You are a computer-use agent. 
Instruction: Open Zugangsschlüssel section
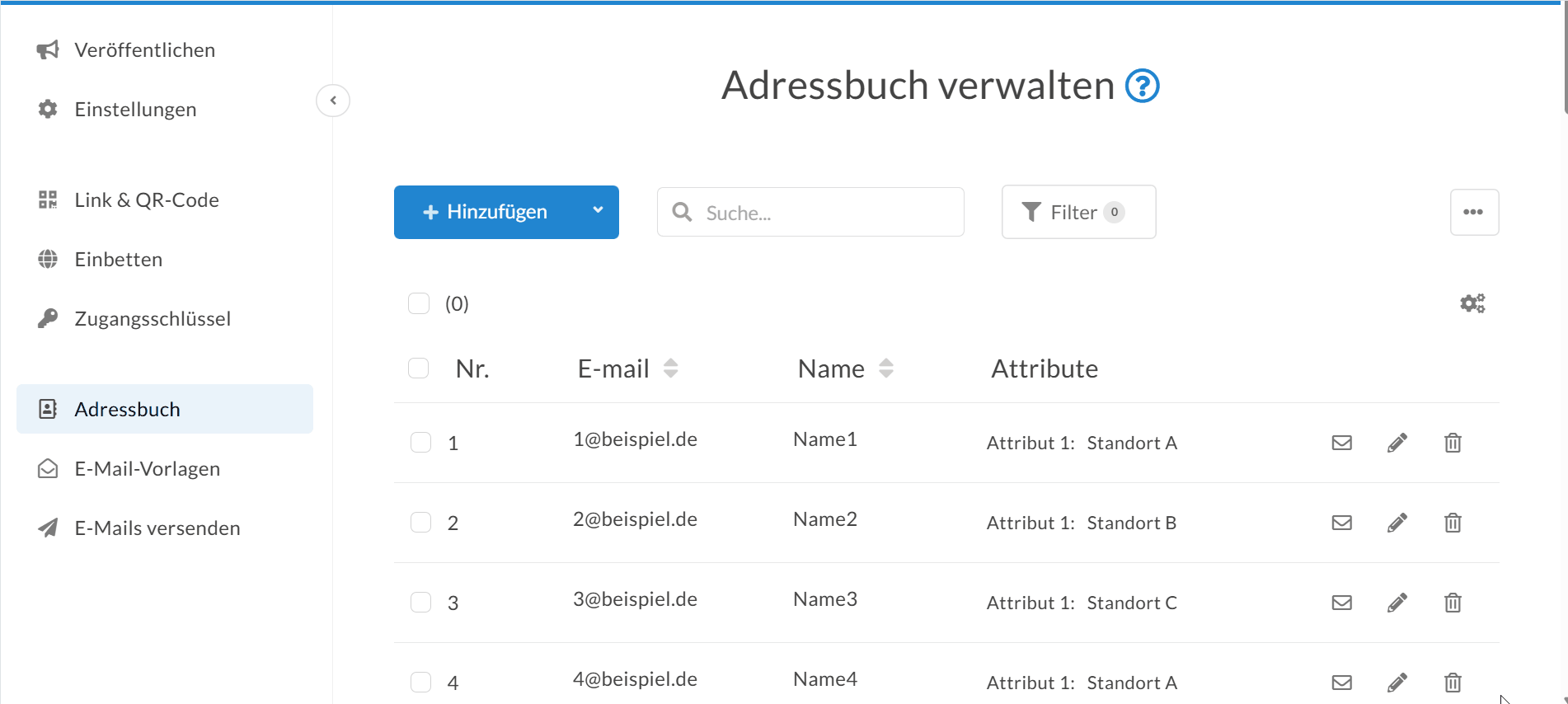[x=165, y=318]
